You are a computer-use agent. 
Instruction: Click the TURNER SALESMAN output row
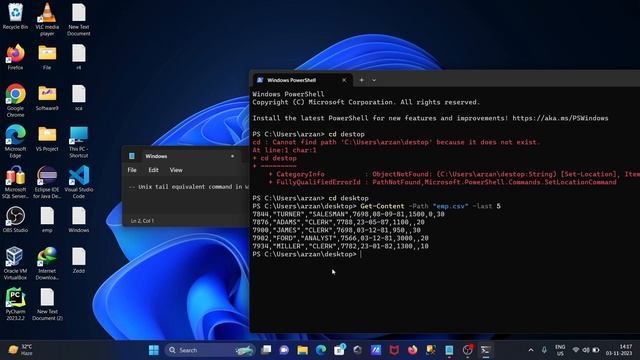pyautogui.click(x=348, y=214)
